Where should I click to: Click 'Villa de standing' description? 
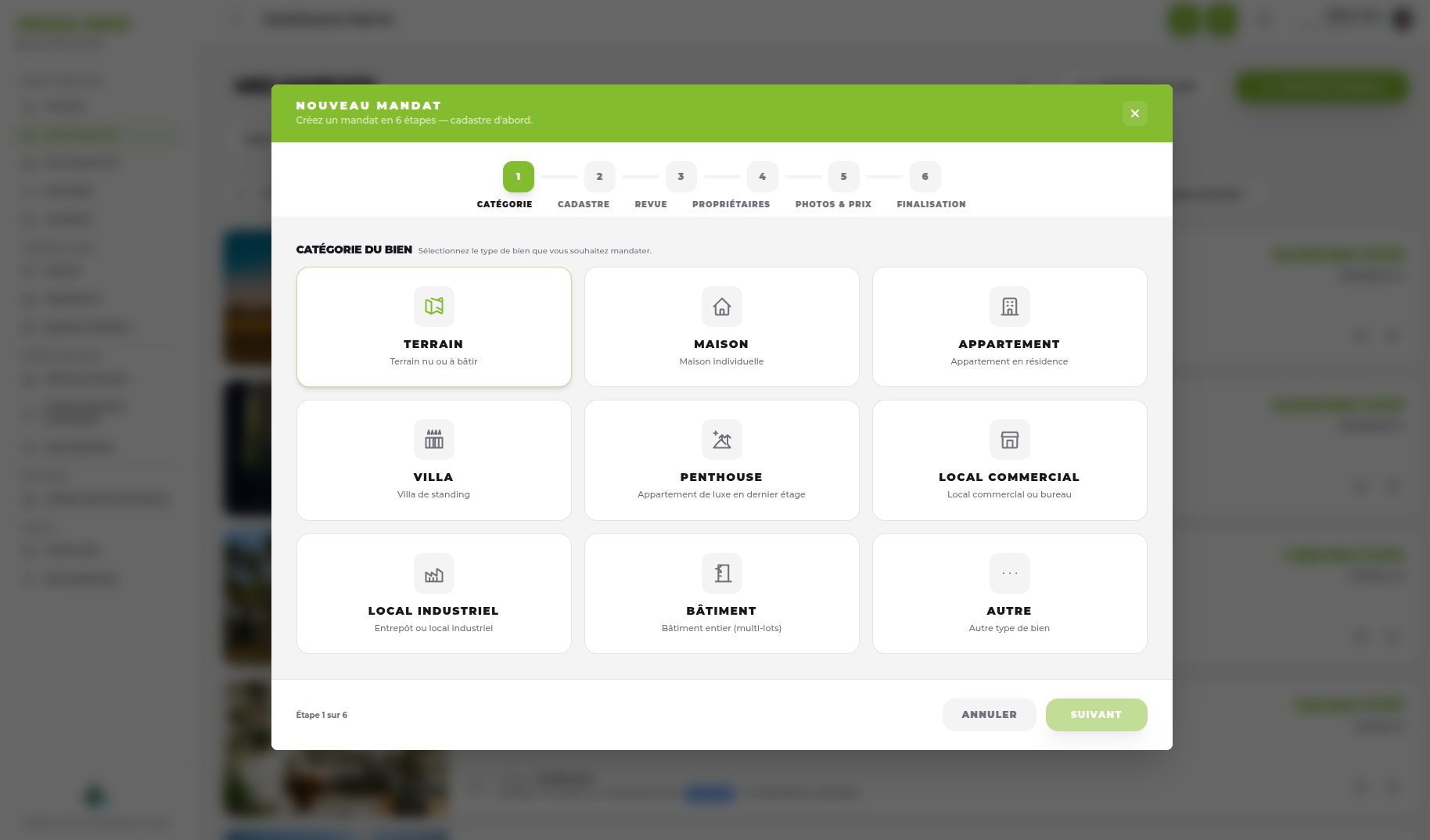click(433, 494)
